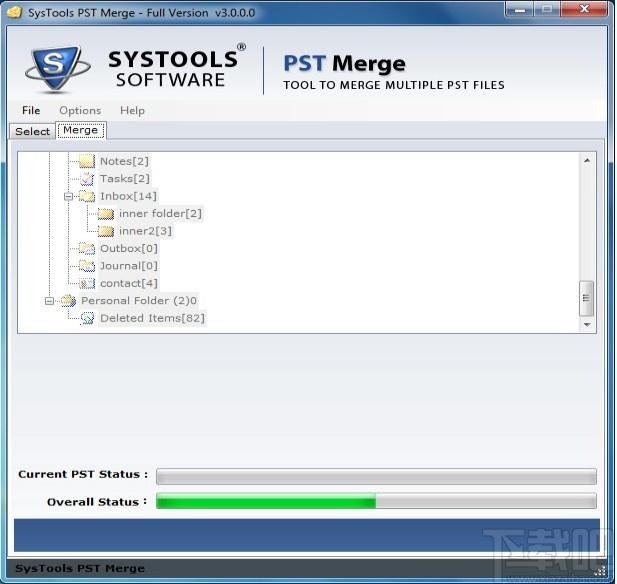Click the Deleted Items recycle icon
Screen dimensions: 617x584
pos(87,318)
